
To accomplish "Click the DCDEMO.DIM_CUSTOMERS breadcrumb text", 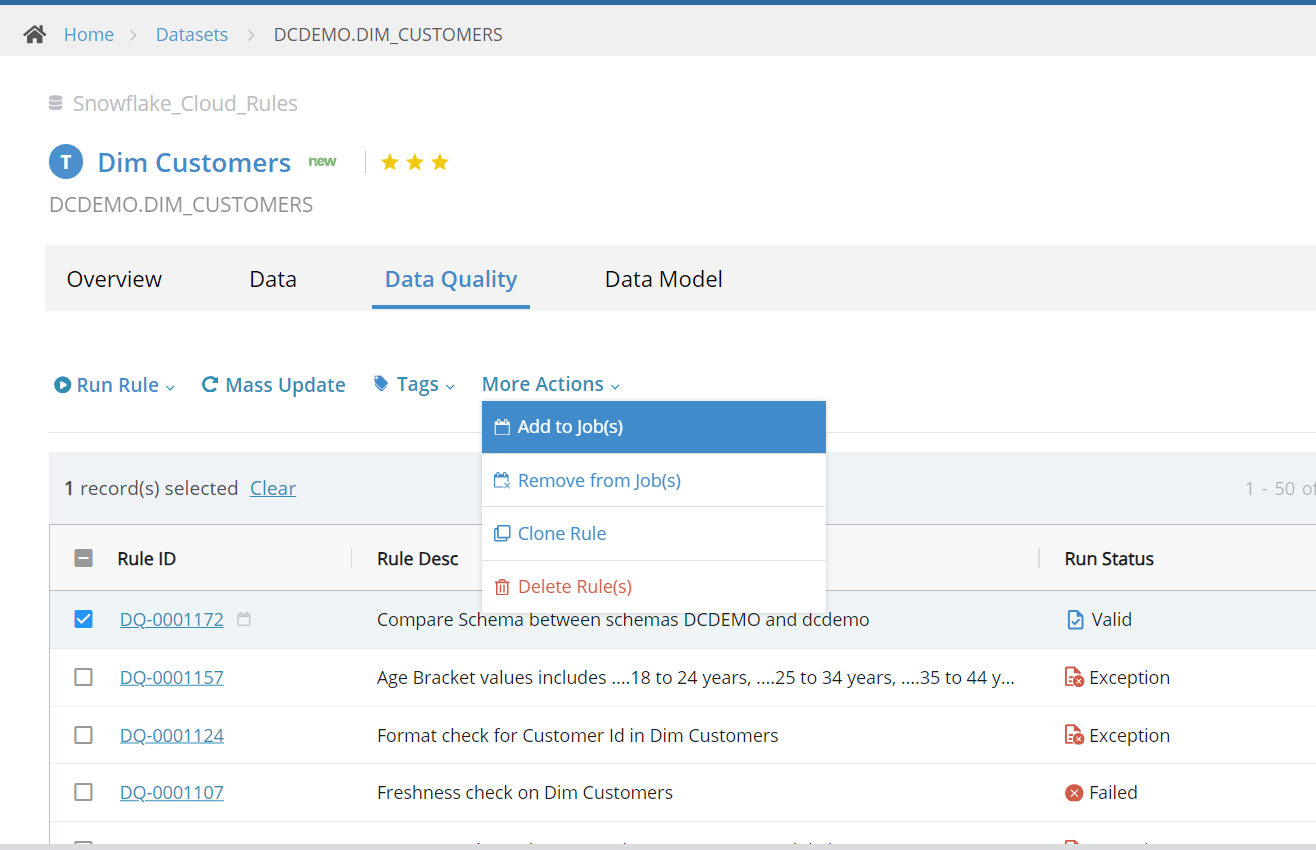I will click(388, 35).
